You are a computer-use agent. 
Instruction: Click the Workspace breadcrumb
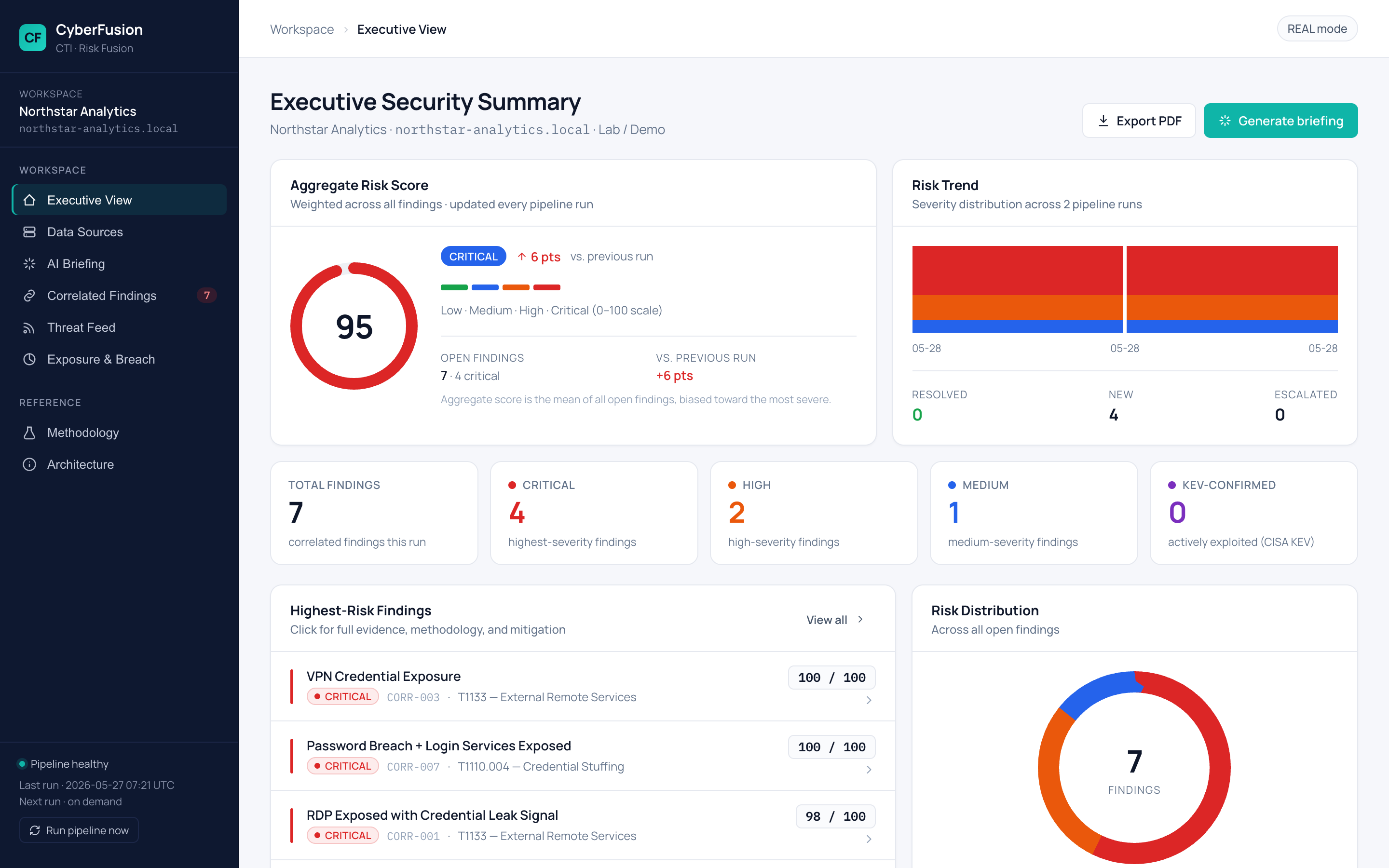[x=302, y=29]
